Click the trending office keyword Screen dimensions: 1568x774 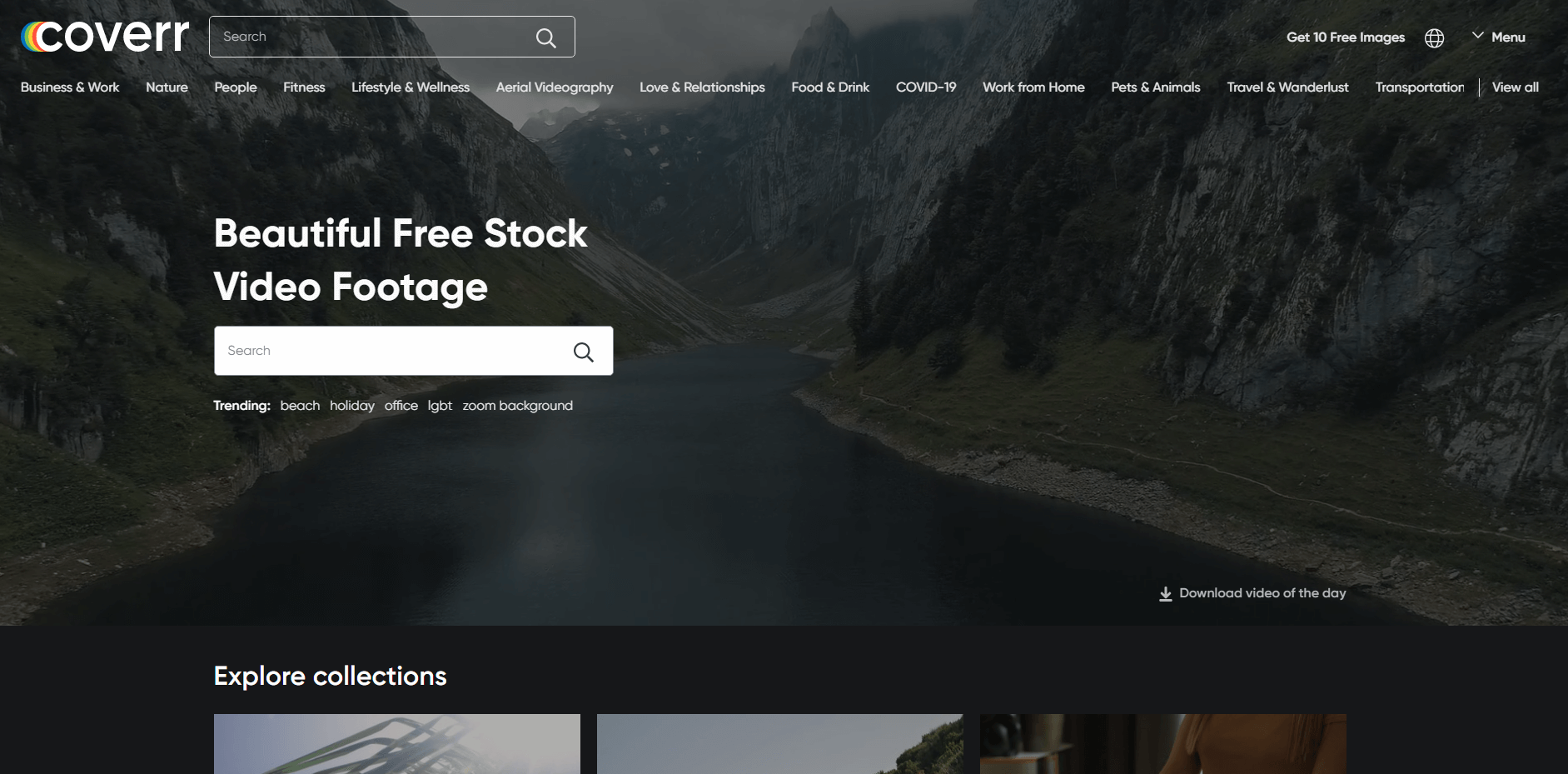point(401,406)
